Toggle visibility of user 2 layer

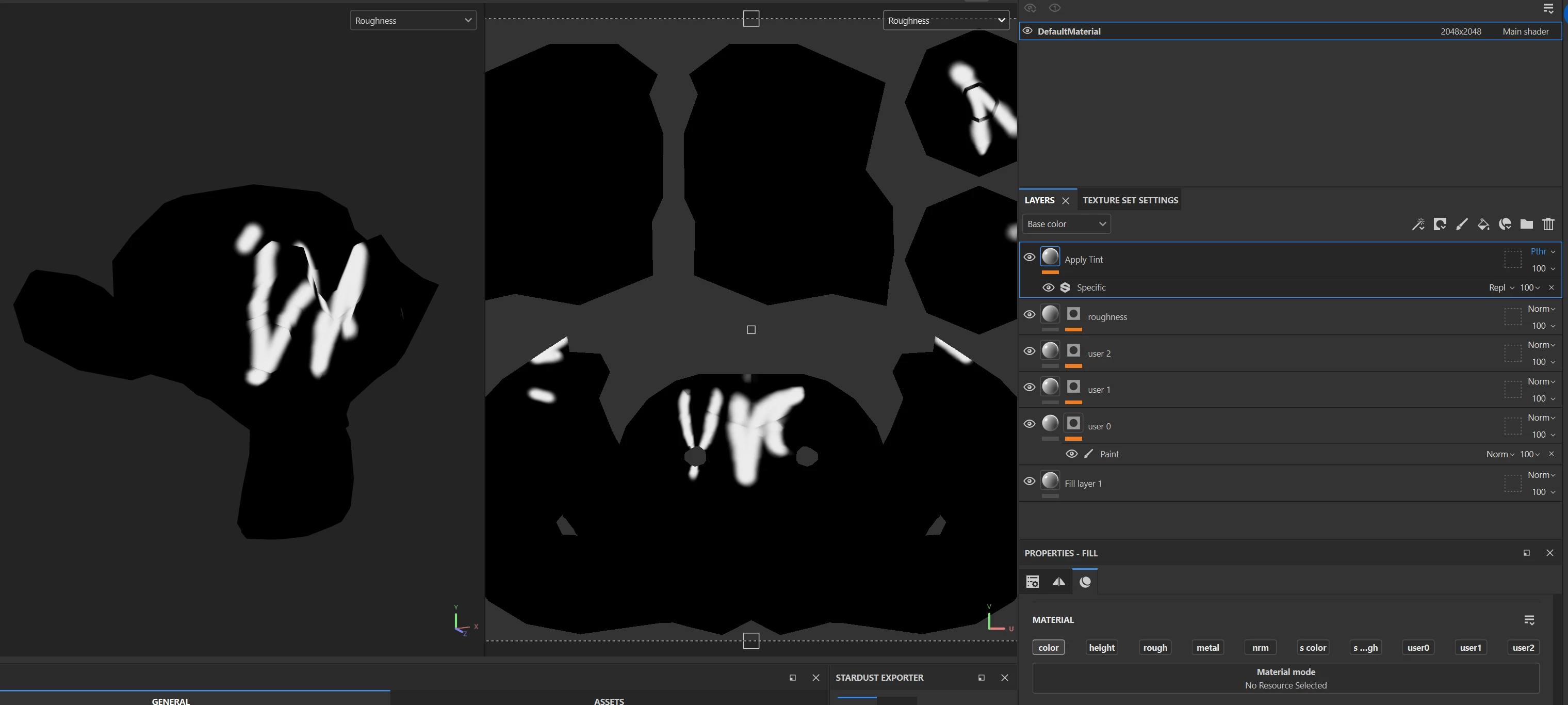coord(1030,351)
